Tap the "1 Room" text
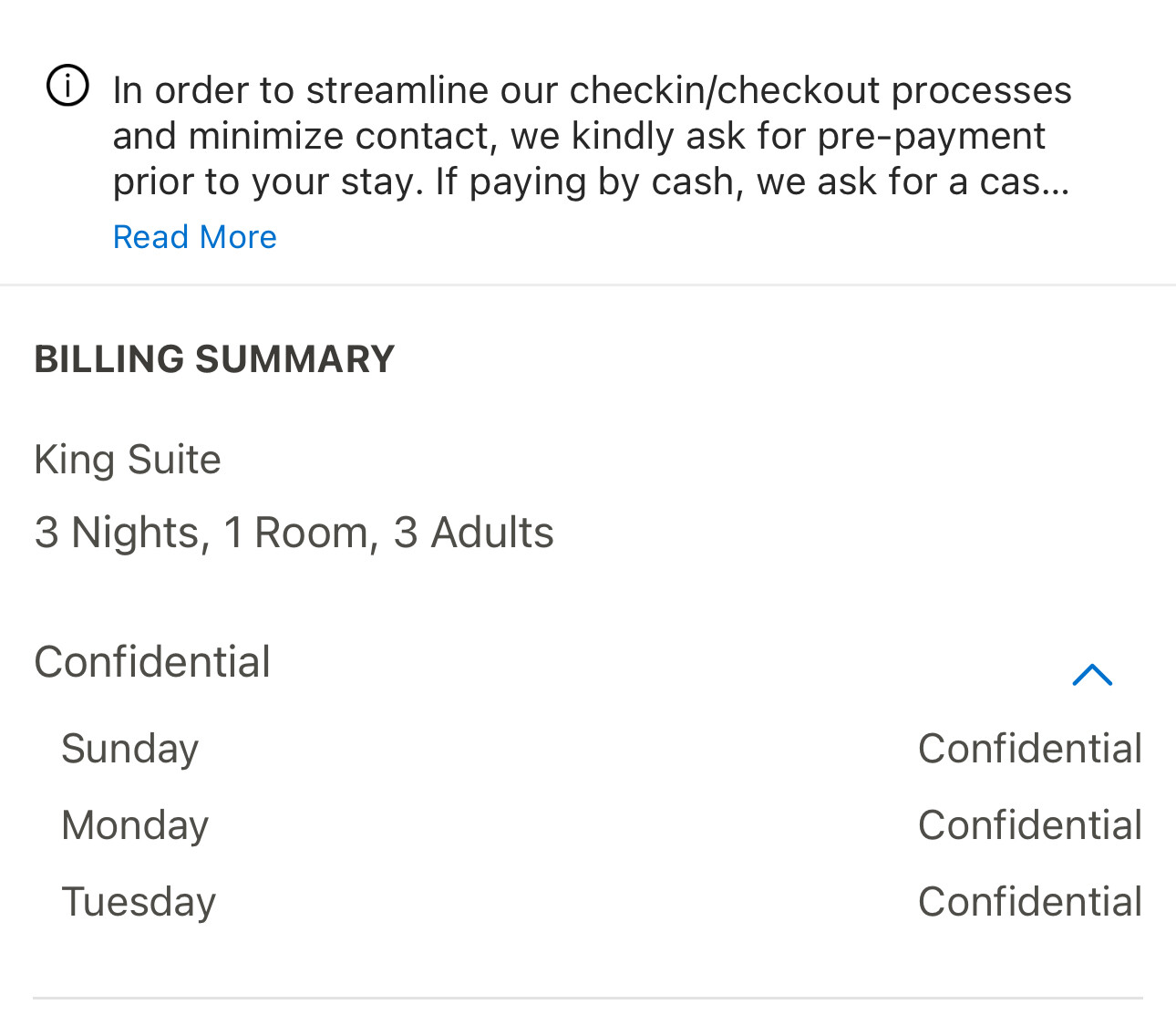The width and height of the screenshot is (1176, 1015). click(x=295, y=533)
